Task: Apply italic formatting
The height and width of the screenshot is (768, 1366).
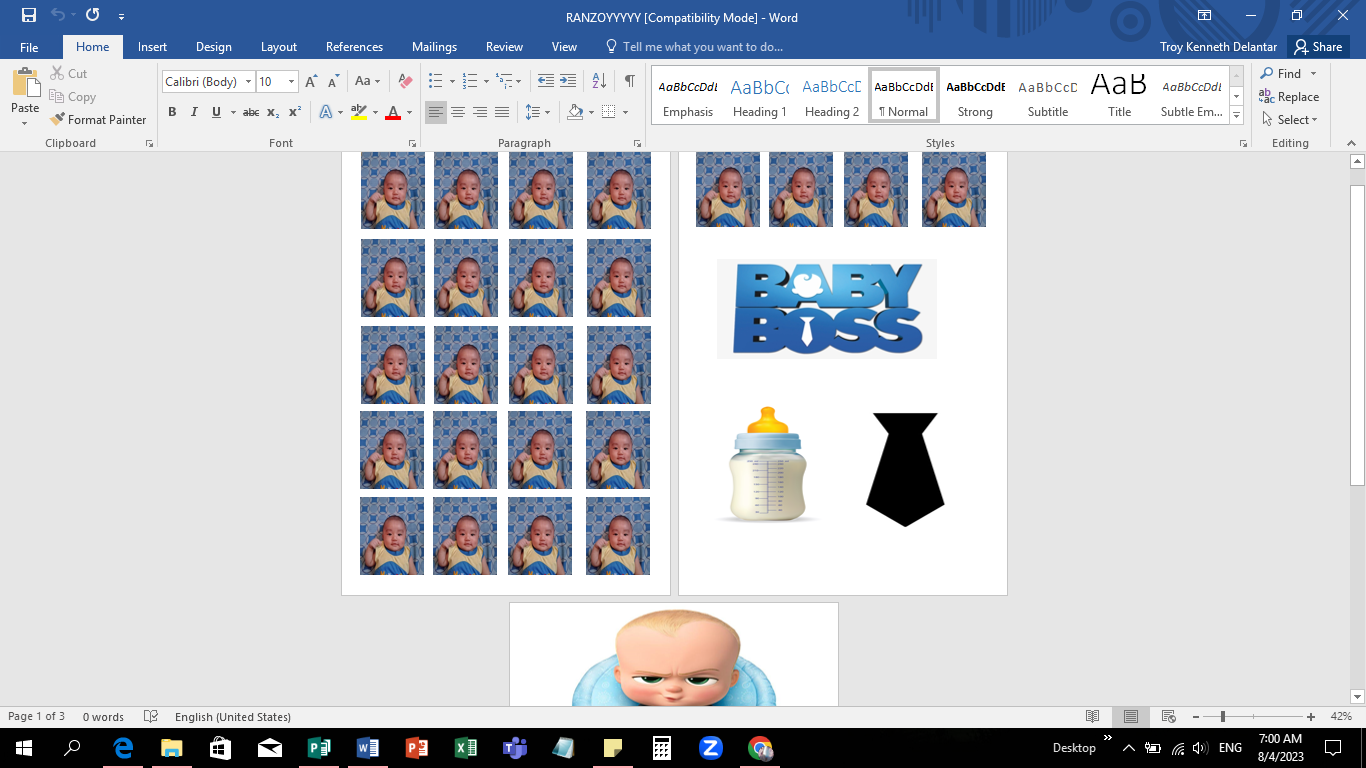Action: (x=194, y=111)
